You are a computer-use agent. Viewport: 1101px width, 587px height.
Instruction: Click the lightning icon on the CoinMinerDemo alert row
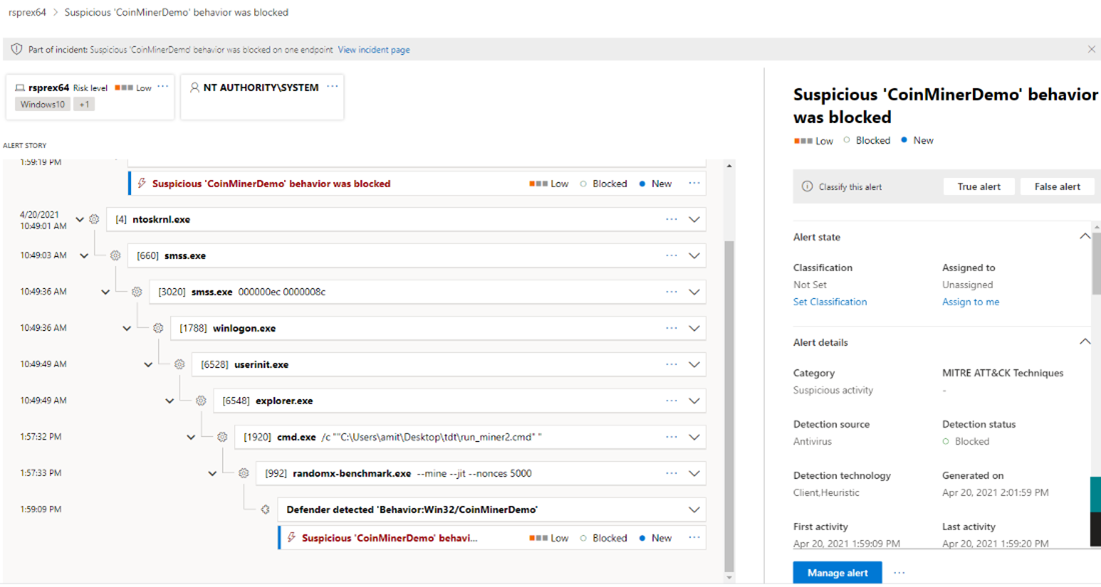coord(142,182)
